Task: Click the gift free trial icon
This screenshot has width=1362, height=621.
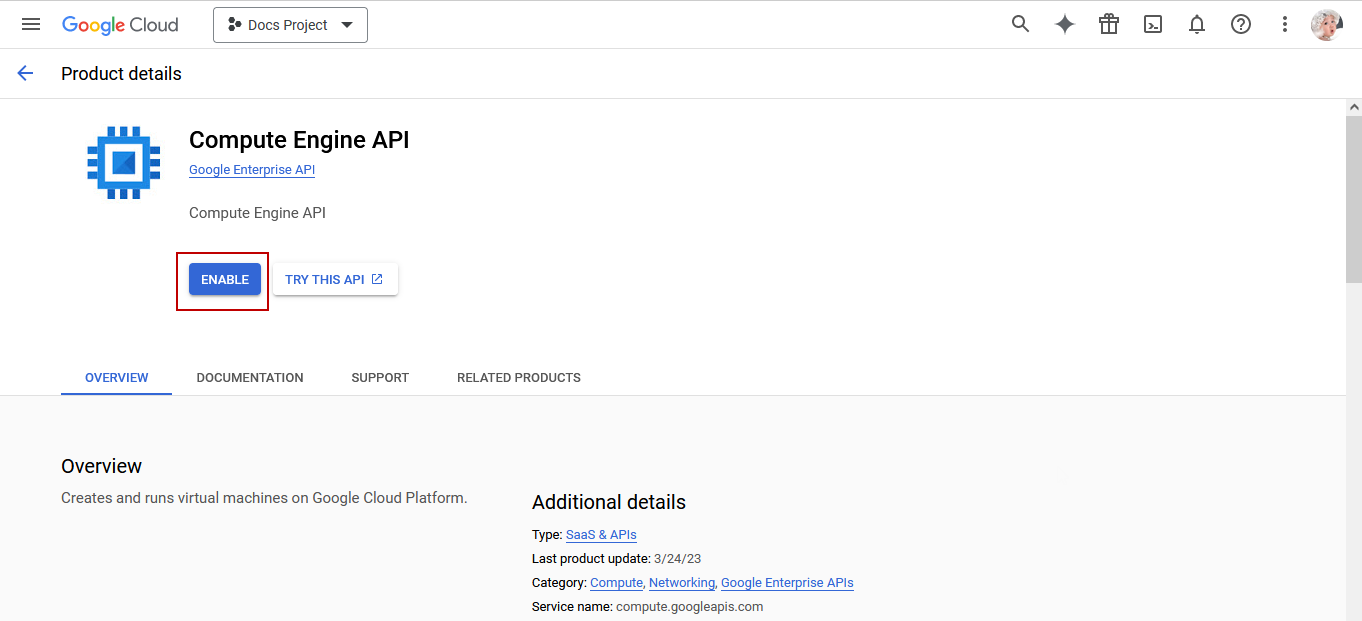Action: (x=1109, y=24)
